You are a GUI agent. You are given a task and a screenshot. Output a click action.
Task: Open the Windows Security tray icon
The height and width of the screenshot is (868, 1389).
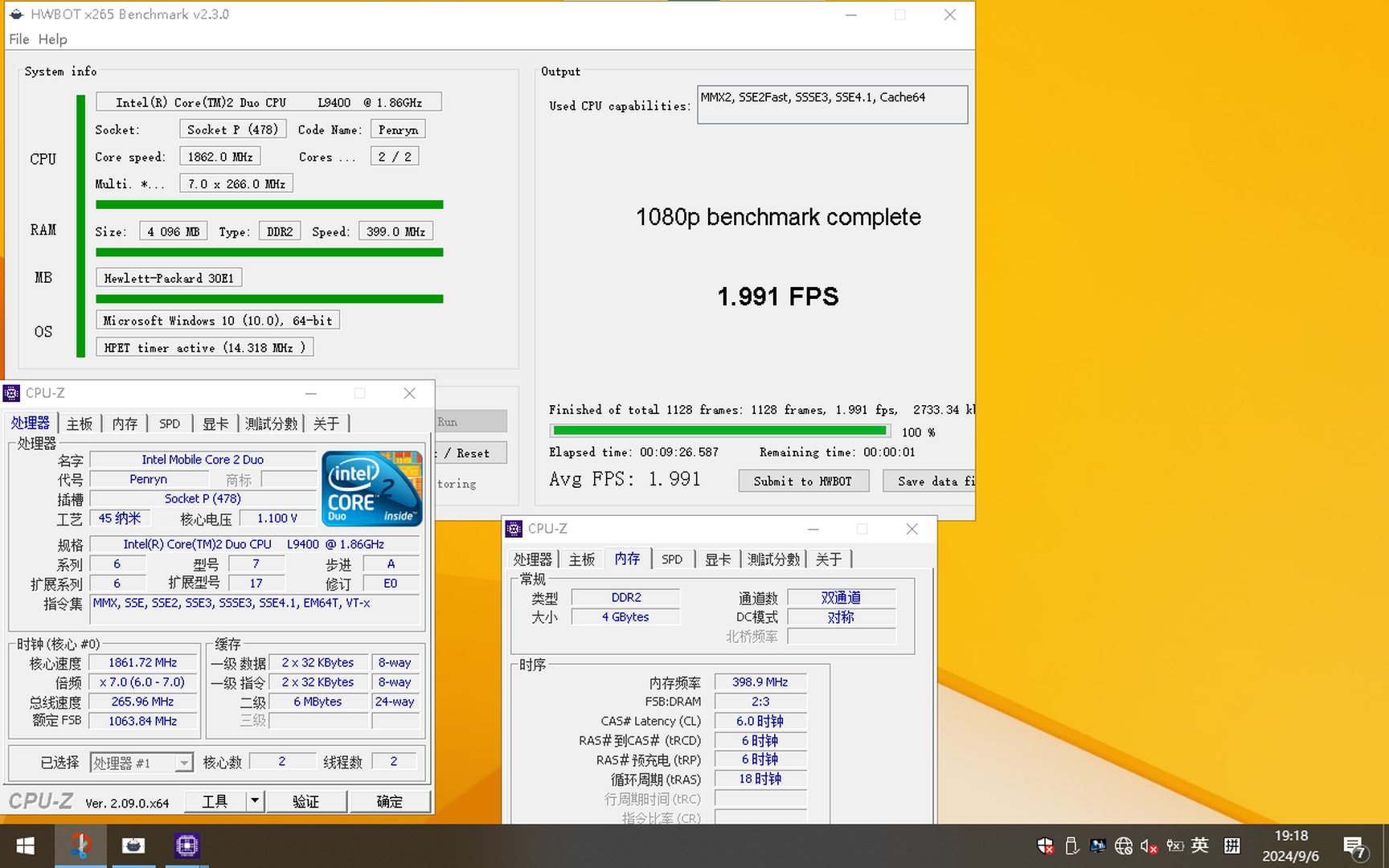1045,845
